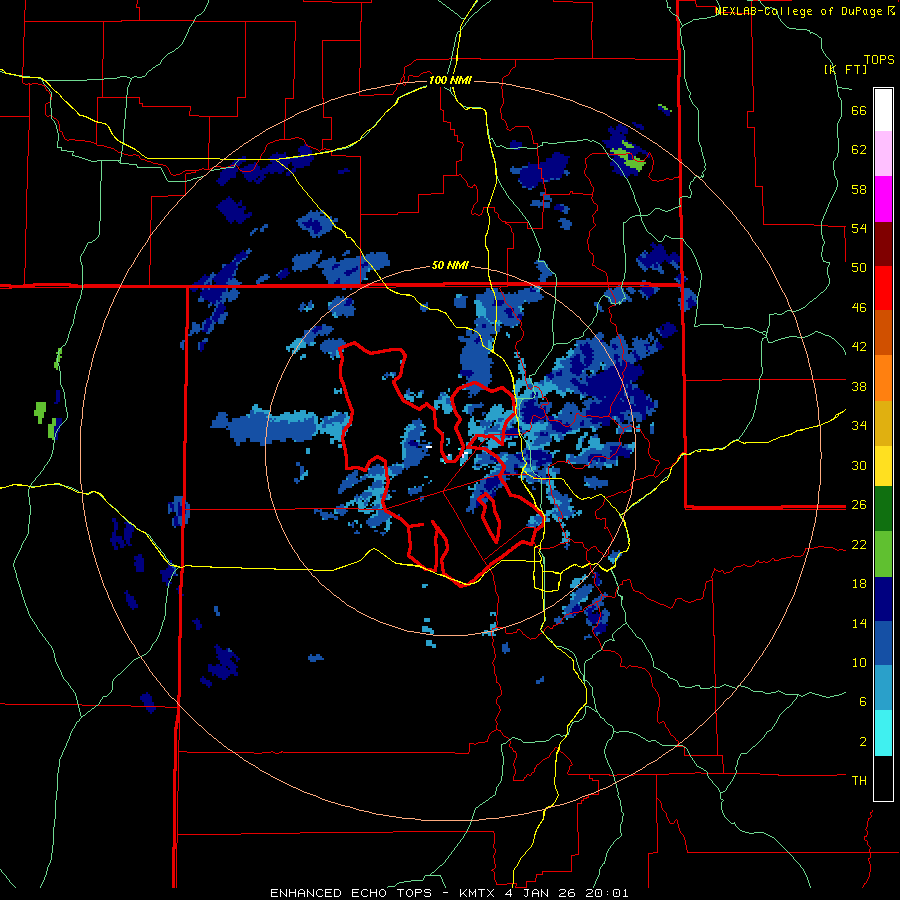Screen dimensions: 900x900
Task: Click the NEXLAB-College of DuPage header text
Action: pyautogui.click(x=800, y=11)
